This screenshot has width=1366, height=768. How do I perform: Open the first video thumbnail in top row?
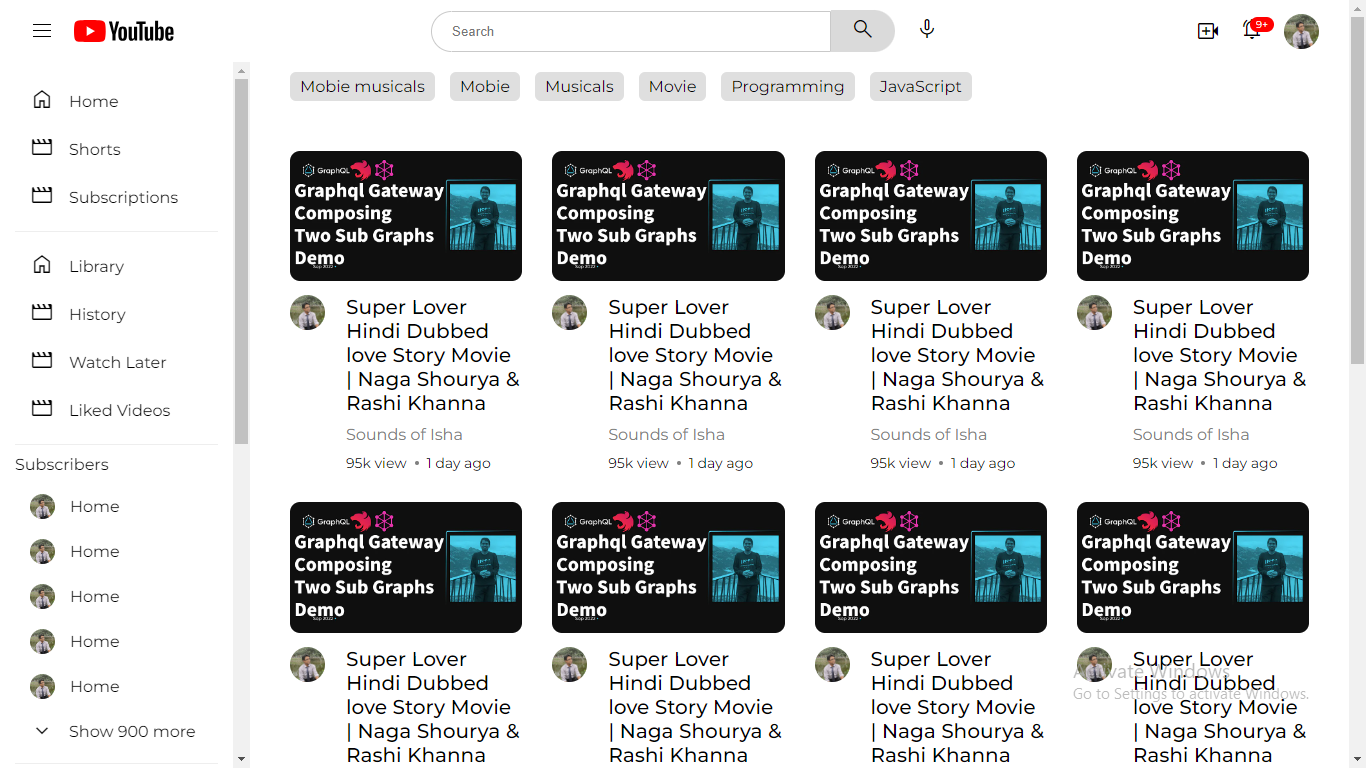coord(406,216)
